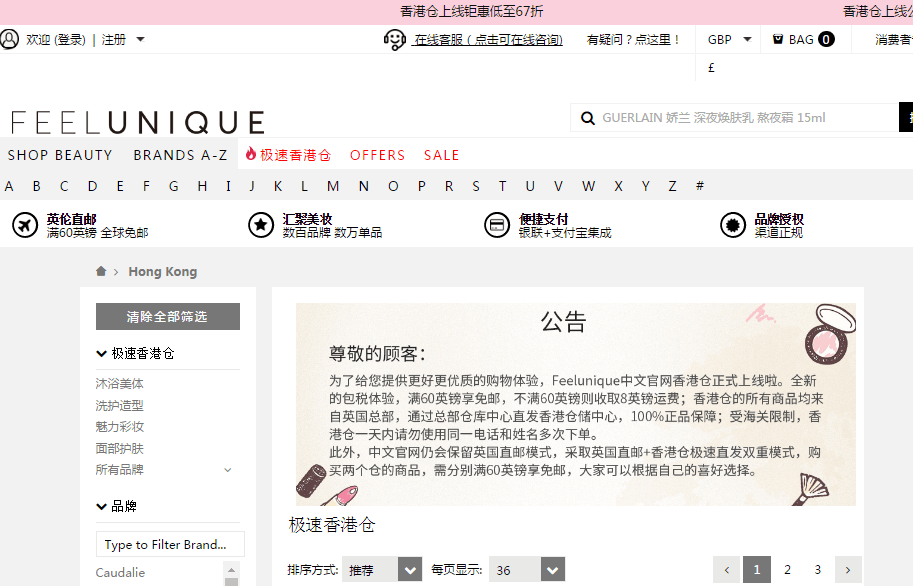
Task: Click the 登录 login link
Action: pos(70,40)
